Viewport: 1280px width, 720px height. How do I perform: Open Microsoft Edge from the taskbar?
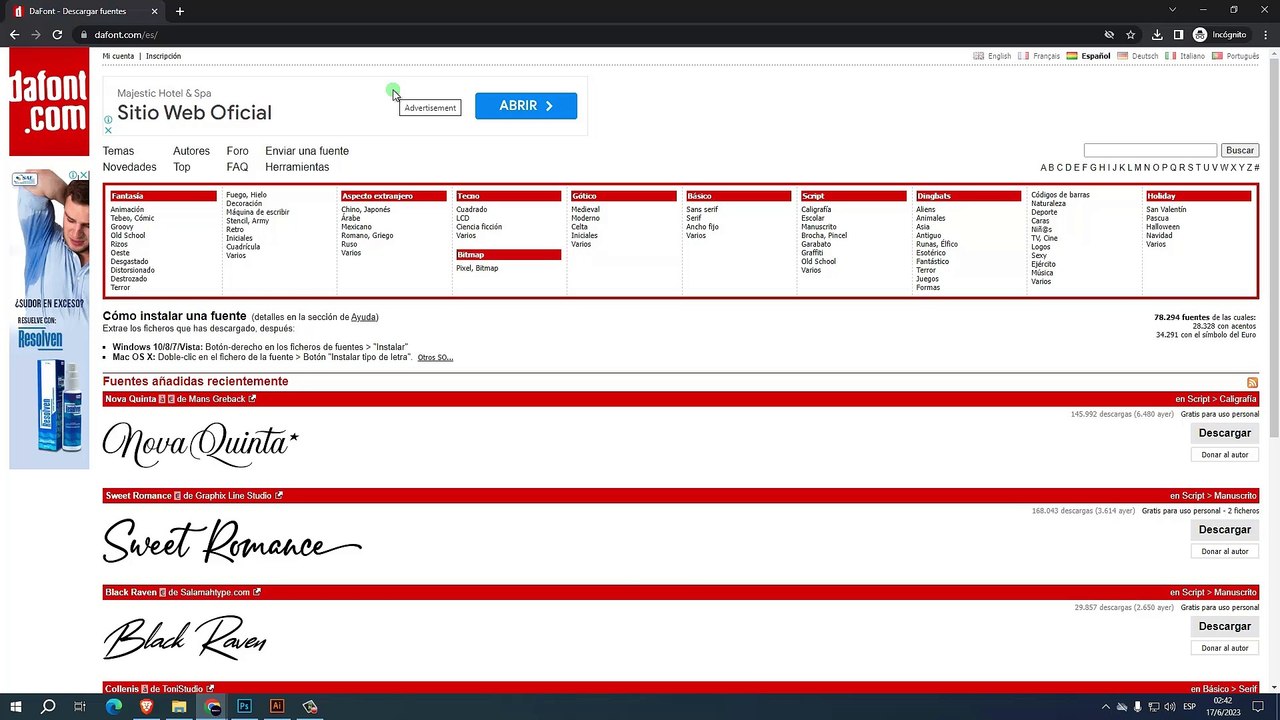[113, 707]
